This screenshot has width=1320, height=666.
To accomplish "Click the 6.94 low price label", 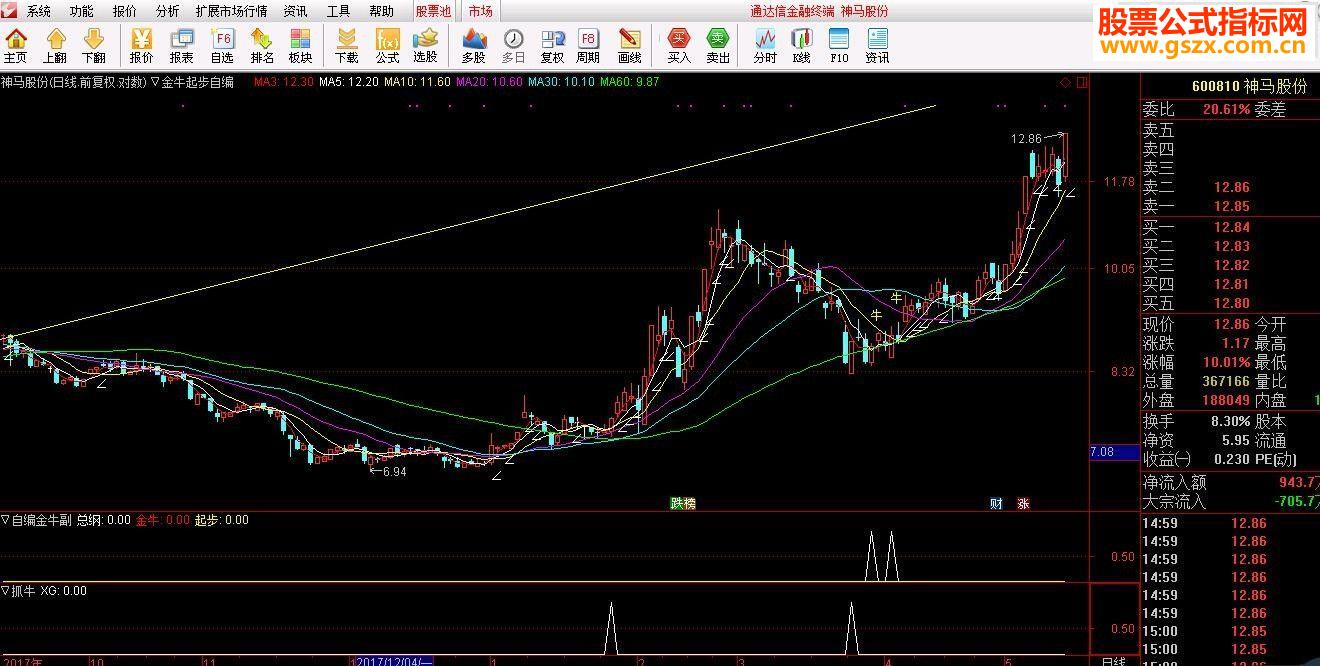I will coord(394,472).
